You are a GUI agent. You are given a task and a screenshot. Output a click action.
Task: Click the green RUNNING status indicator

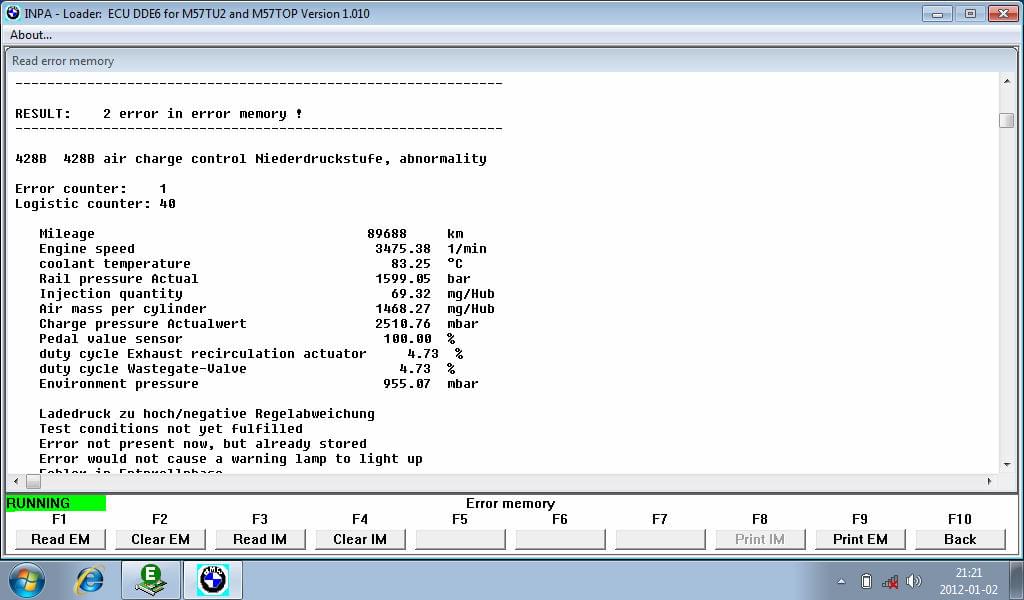click(x=56, y=503)
